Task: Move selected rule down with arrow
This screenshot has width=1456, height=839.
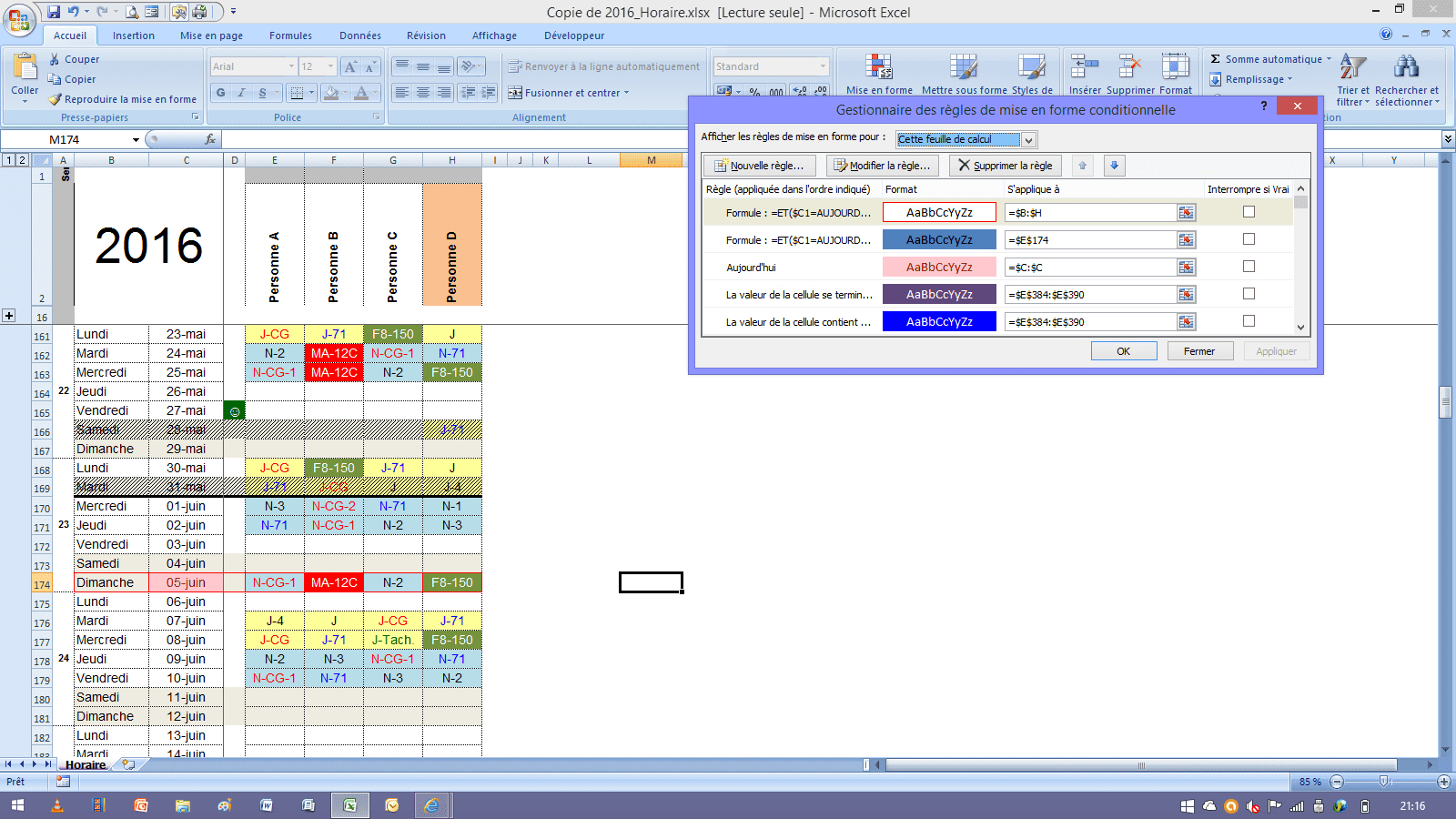Action: click(1114, 166)
